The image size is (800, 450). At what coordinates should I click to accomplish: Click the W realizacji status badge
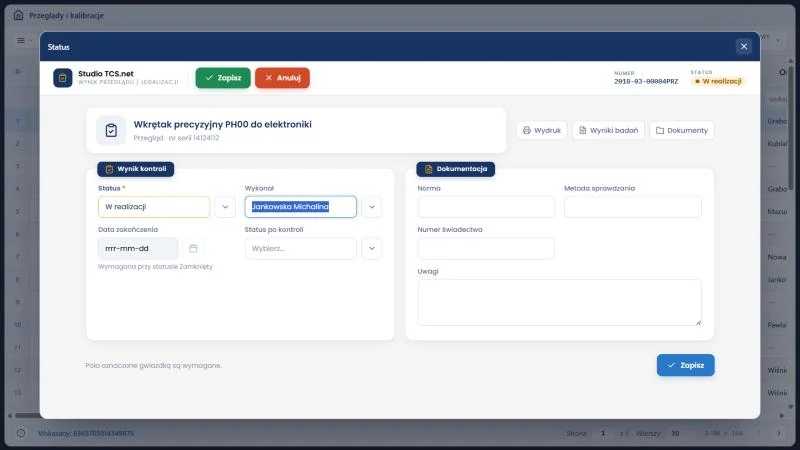[718, 81]
